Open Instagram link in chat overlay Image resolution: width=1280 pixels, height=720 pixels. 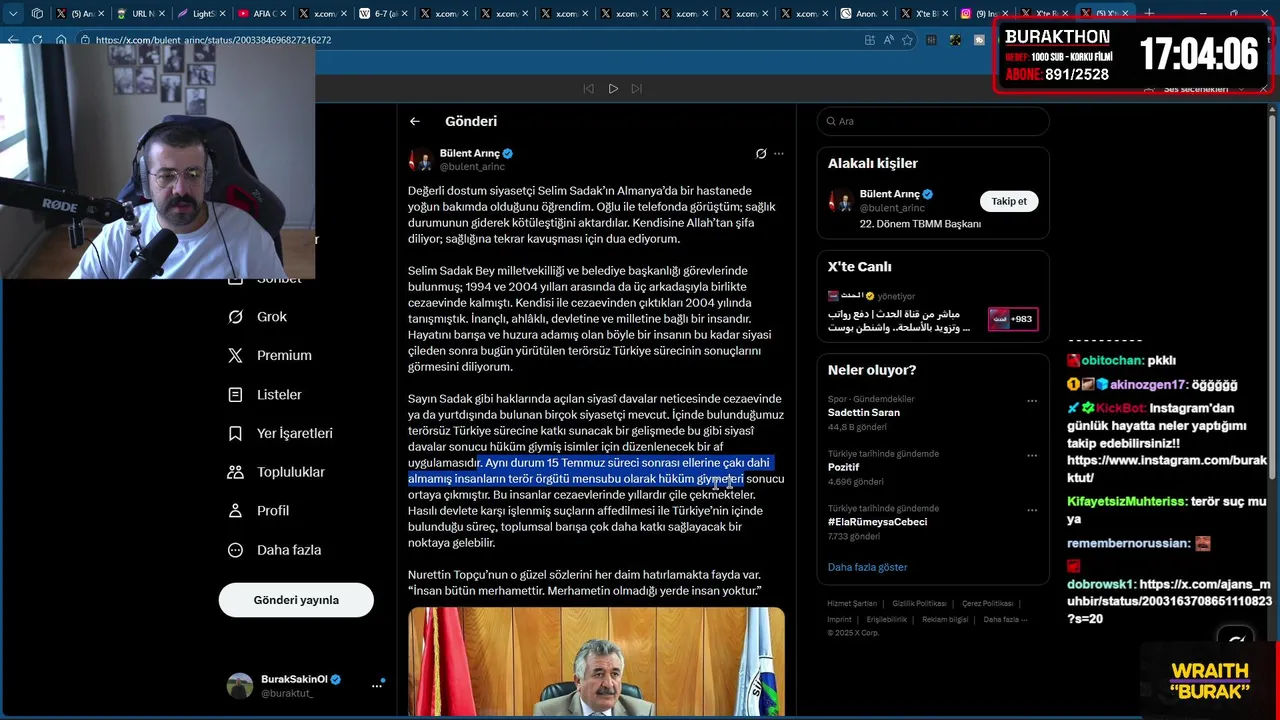(1166, 469)
